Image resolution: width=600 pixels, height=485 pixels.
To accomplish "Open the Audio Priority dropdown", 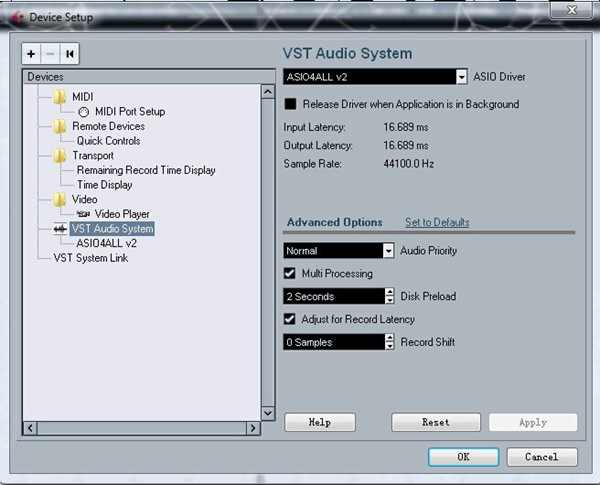I will (x=388, y=251).
